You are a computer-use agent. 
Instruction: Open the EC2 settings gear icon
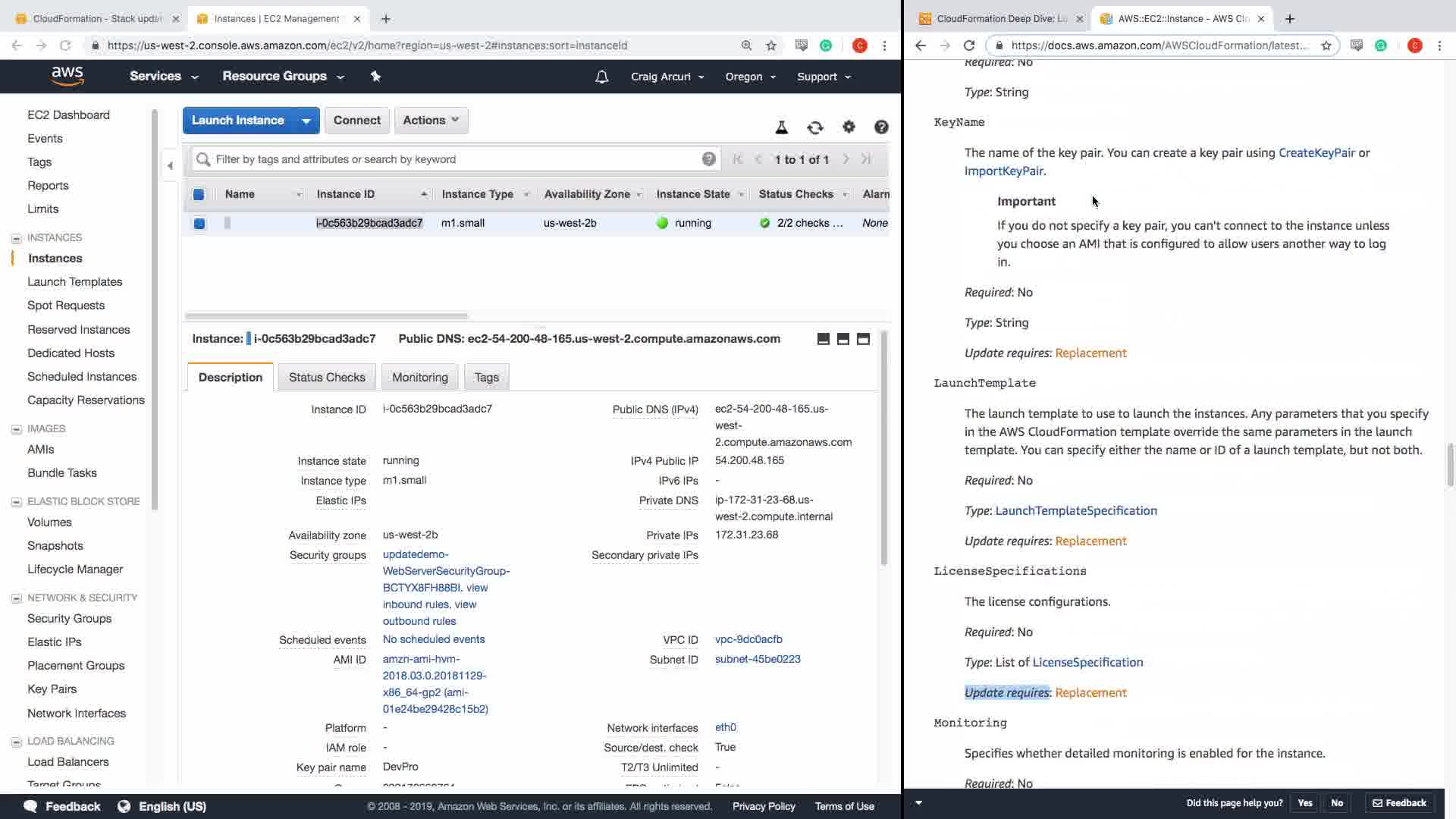[849, 127]
